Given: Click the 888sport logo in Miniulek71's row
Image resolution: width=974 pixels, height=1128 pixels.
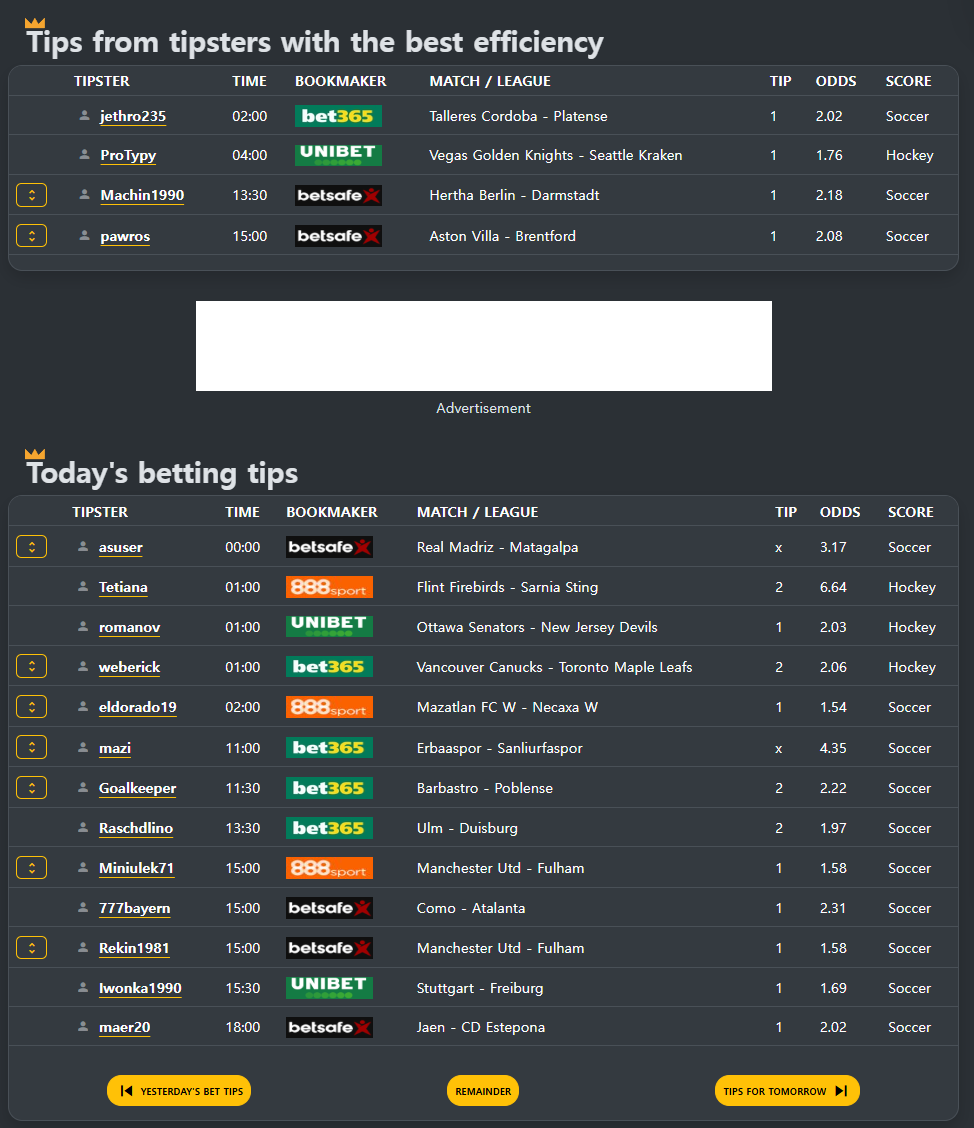Looking at the screenshot, I should pos(329,868).
